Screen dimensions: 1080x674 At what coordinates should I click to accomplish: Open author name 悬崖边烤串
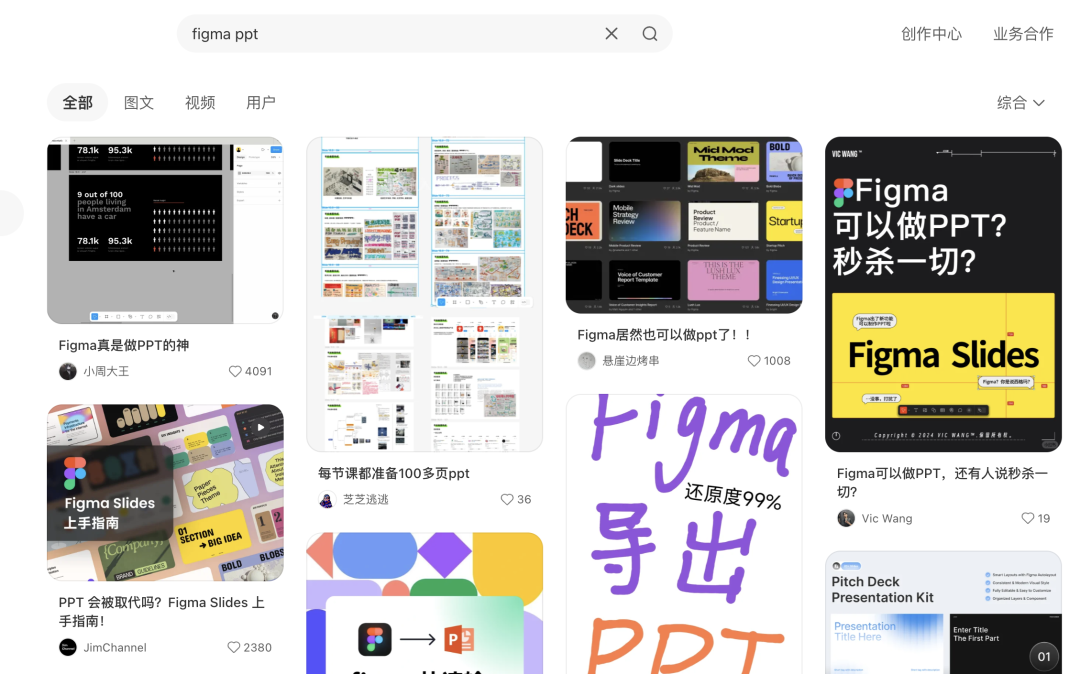(x=631, y=361)
